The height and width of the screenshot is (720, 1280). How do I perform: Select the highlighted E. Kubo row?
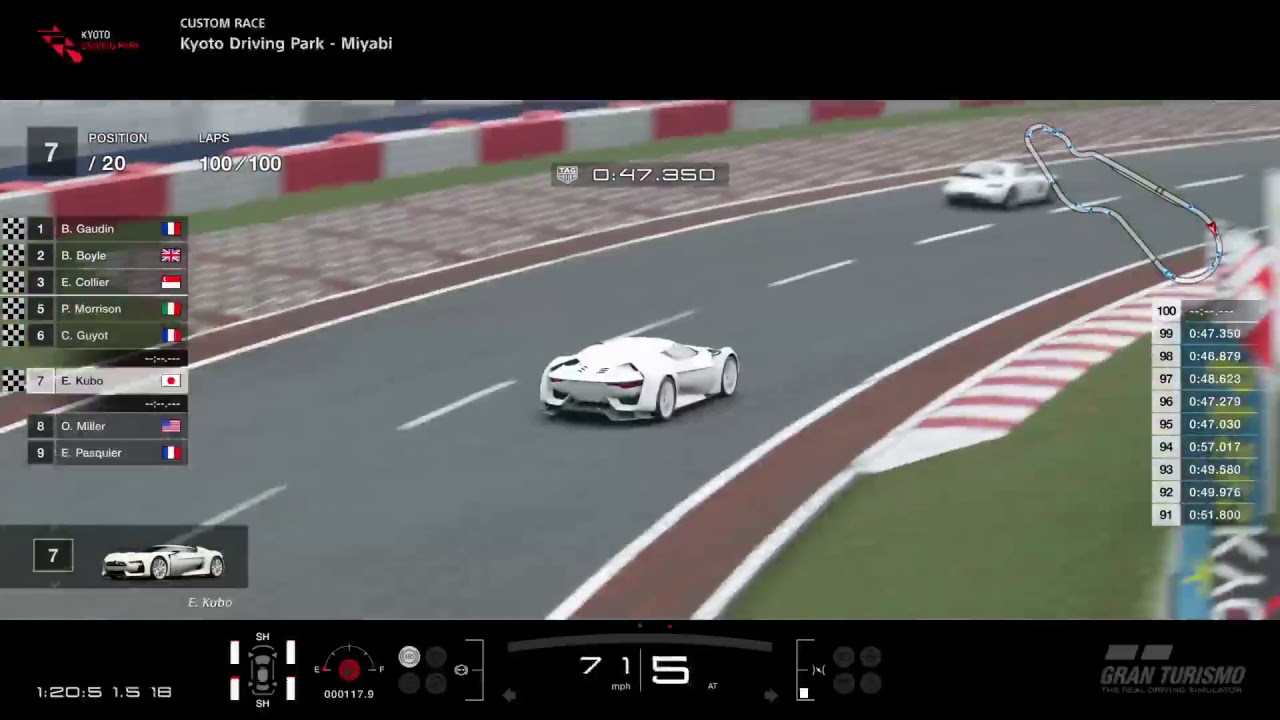pos(108,381)
